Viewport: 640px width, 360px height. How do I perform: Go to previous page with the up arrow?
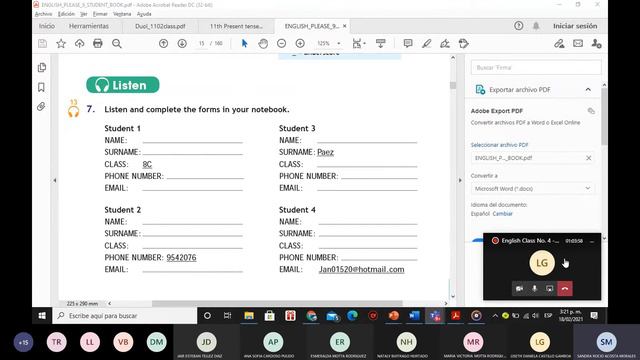click(163, 43)
